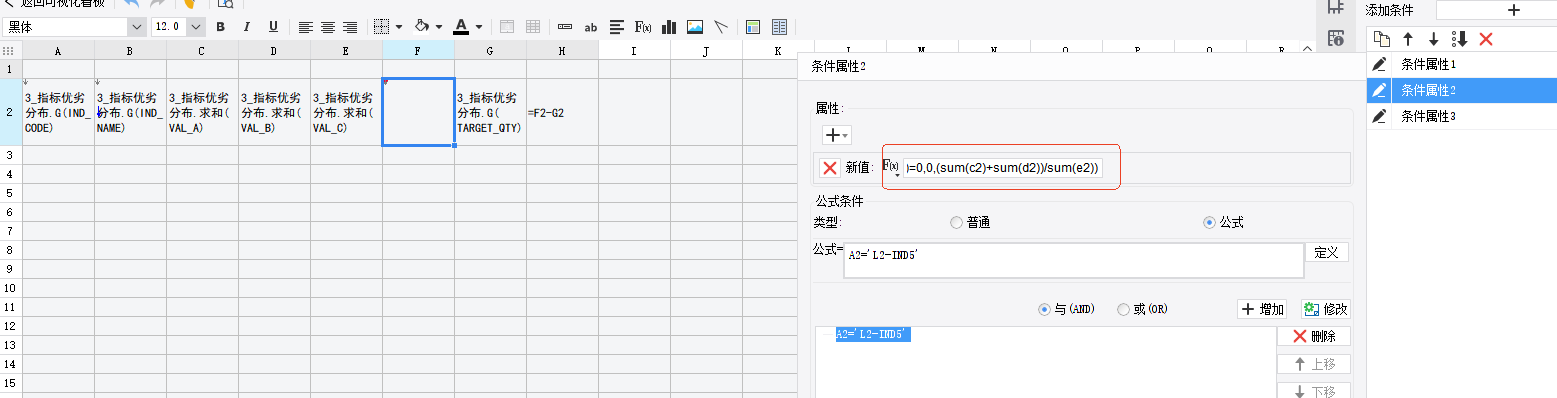Click the redo arrow in top bar
Image resolution: width=1557 pixels, height=398 pixels.
pos(157,4)
